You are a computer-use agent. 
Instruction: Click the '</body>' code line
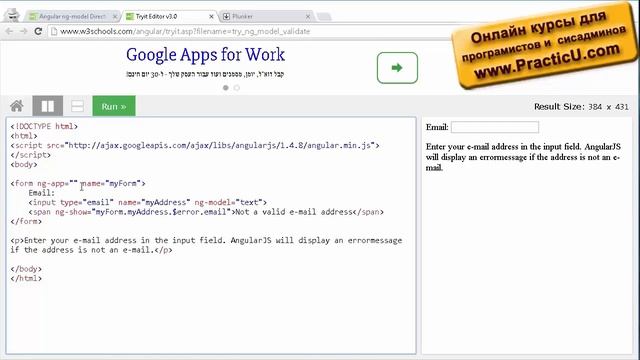pyautogui.click(x=26, y=269)
